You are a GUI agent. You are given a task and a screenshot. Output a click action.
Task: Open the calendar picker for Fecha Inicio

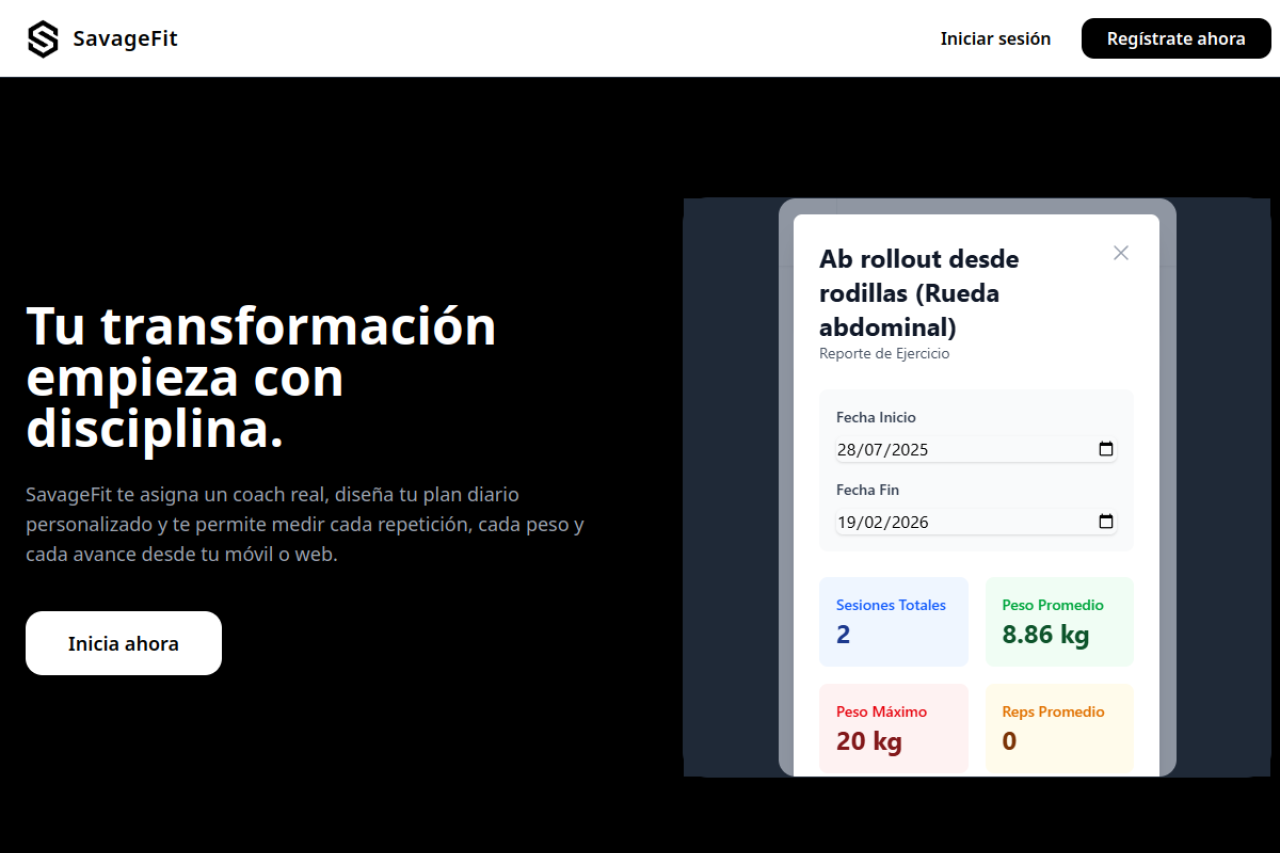tap(1106, 449)
